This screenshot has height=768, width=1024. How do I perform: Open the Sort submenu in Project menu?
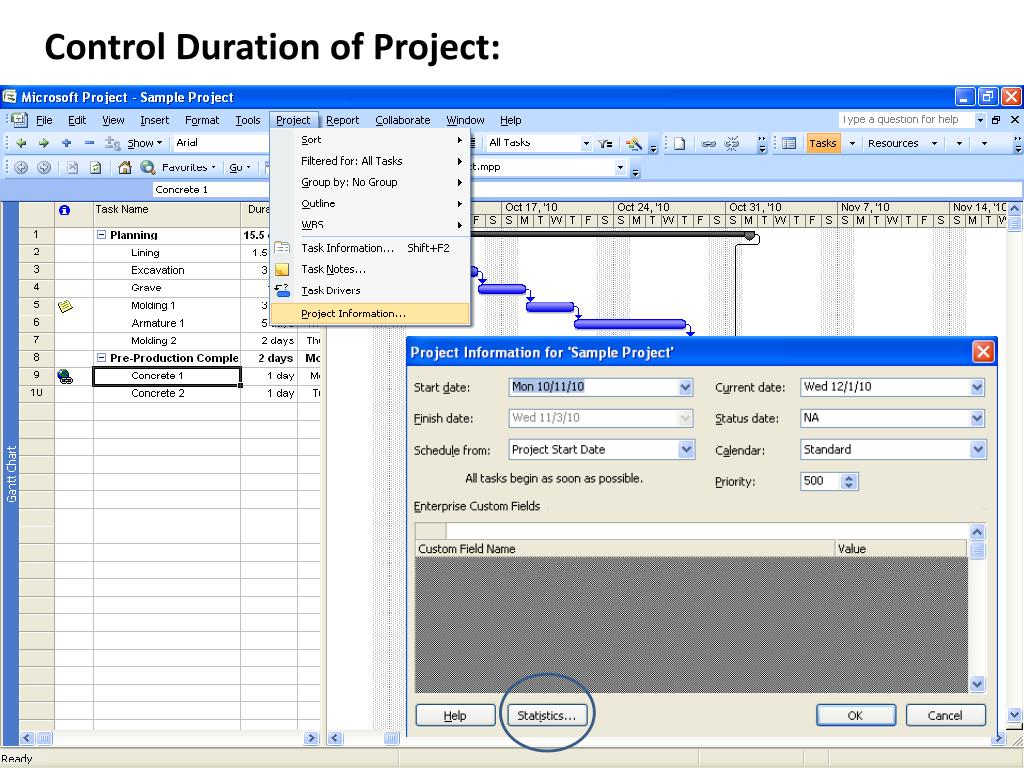click(x=370, y=140)
